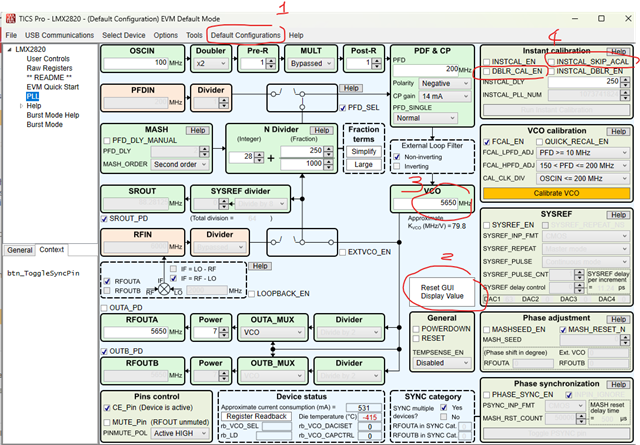The image size is (640, 445).
Task: Enable the POWERDOWN checkbox
Action: [416, 329]
